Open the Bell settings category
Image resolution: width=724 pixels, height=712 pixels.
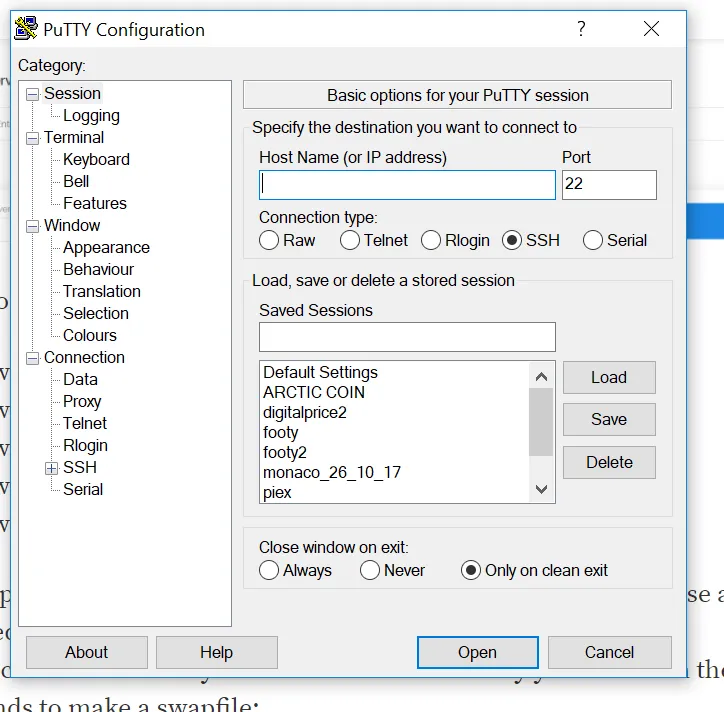(x=76, y=181)
